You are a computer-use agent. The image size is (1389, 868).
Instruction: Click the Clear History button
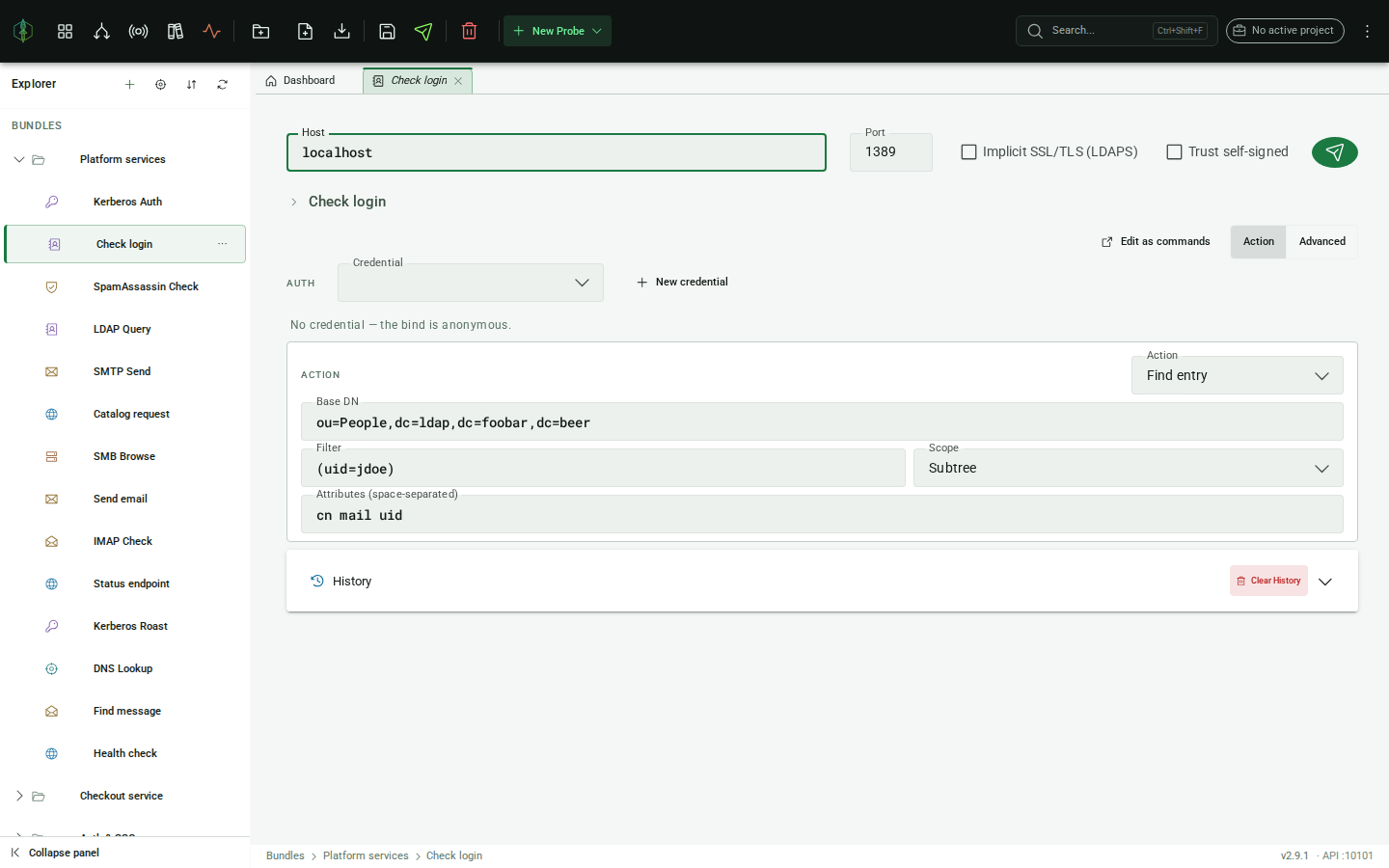pyautogui.click(x=1268, y=581)
